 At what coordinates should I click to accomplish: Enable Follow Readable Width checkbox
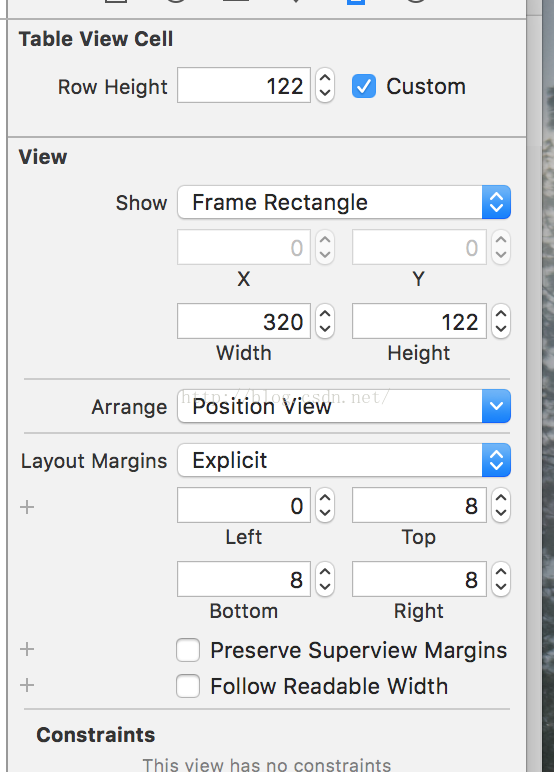(188, 686)
